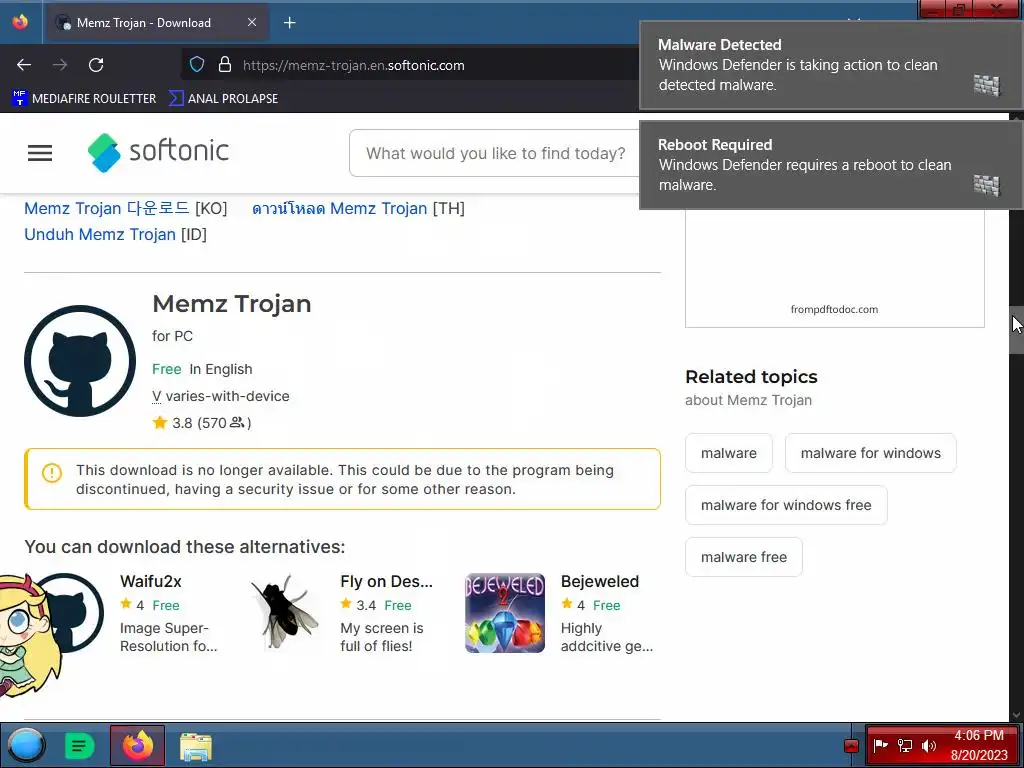Select the Memz Trojan - Download tab
Image resolution: width=1024 pixels, height=768 pixels.
tap(157, 23)
